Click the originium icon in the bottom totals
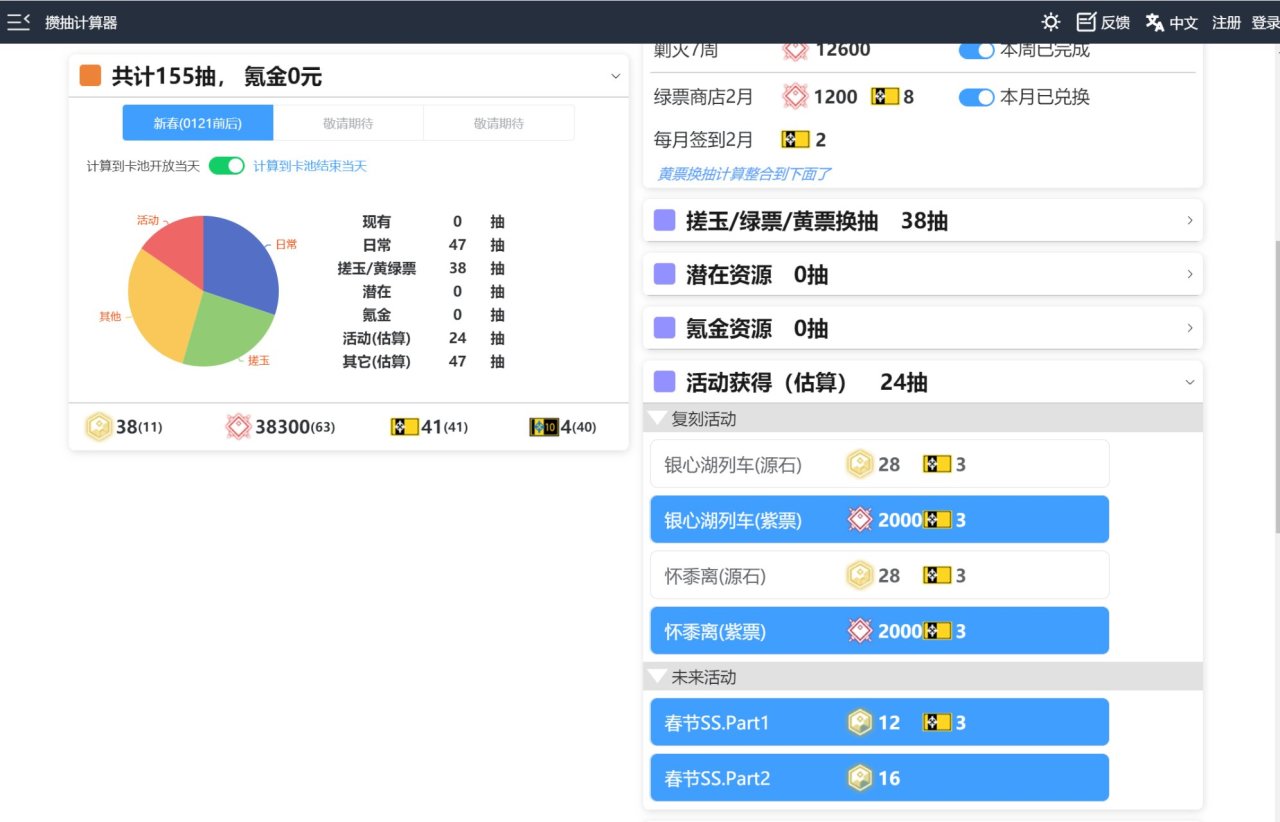This screenshot has height=822, width=1280. click(x=99, y=427)
